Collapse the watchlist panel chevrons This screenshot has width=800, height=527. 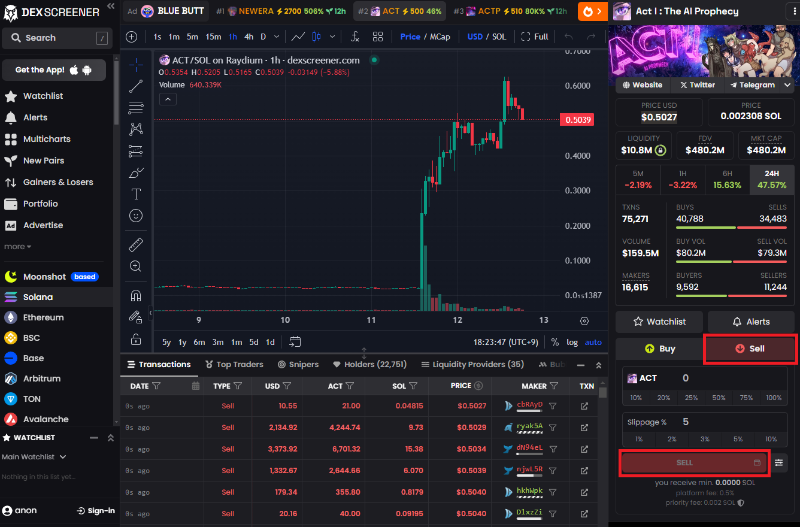coord(111,438)
